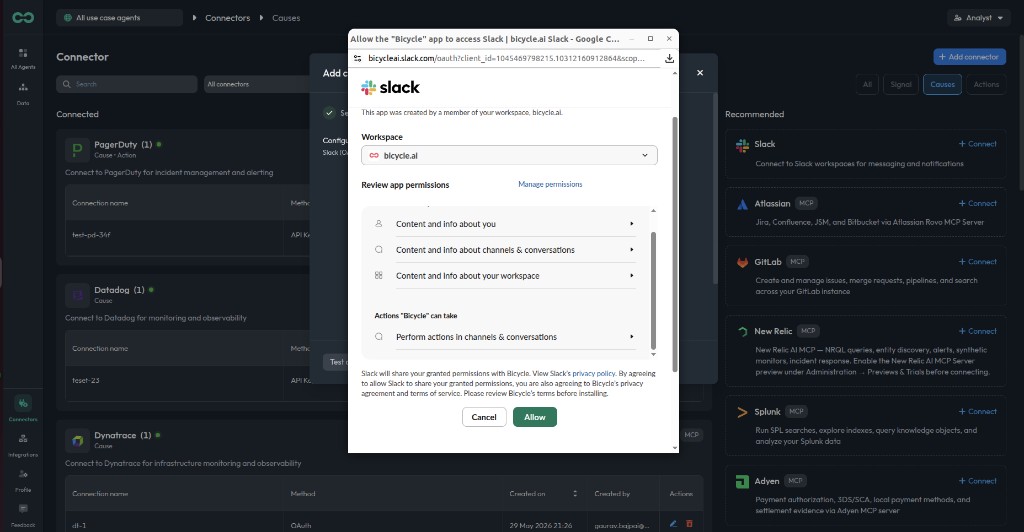Open Slack's privacy policy link

pos(594,373)
